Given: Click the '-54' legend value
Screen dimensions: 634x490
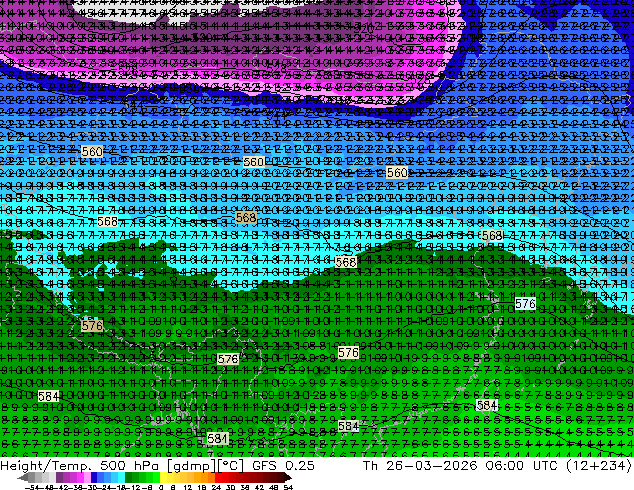Looking at the screenshot, I should pyautogui.click(x=32, y=487).
